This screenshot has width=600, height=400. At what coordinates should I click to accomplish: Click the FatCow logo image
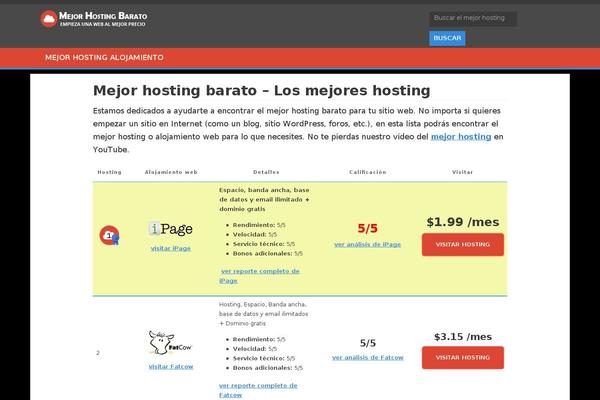(x=170, y=343)
